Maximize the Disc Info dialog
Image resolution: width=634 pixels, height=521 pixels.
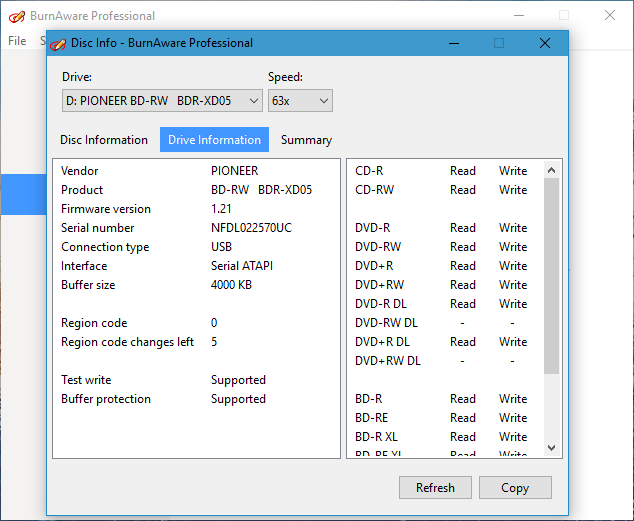click(499, 43)
